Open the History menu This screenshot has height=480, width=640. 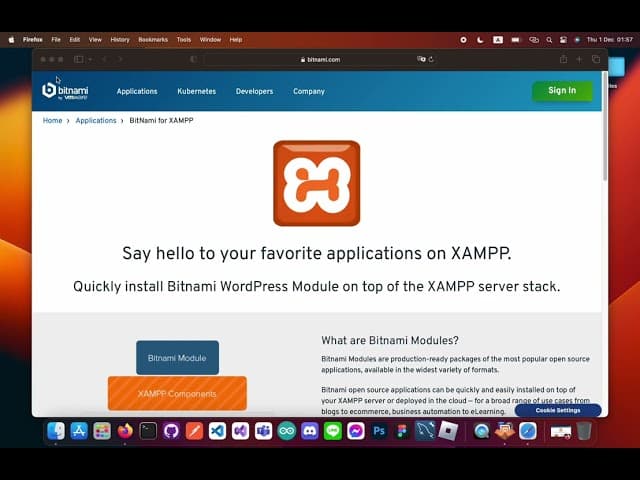tap(120, 40)
